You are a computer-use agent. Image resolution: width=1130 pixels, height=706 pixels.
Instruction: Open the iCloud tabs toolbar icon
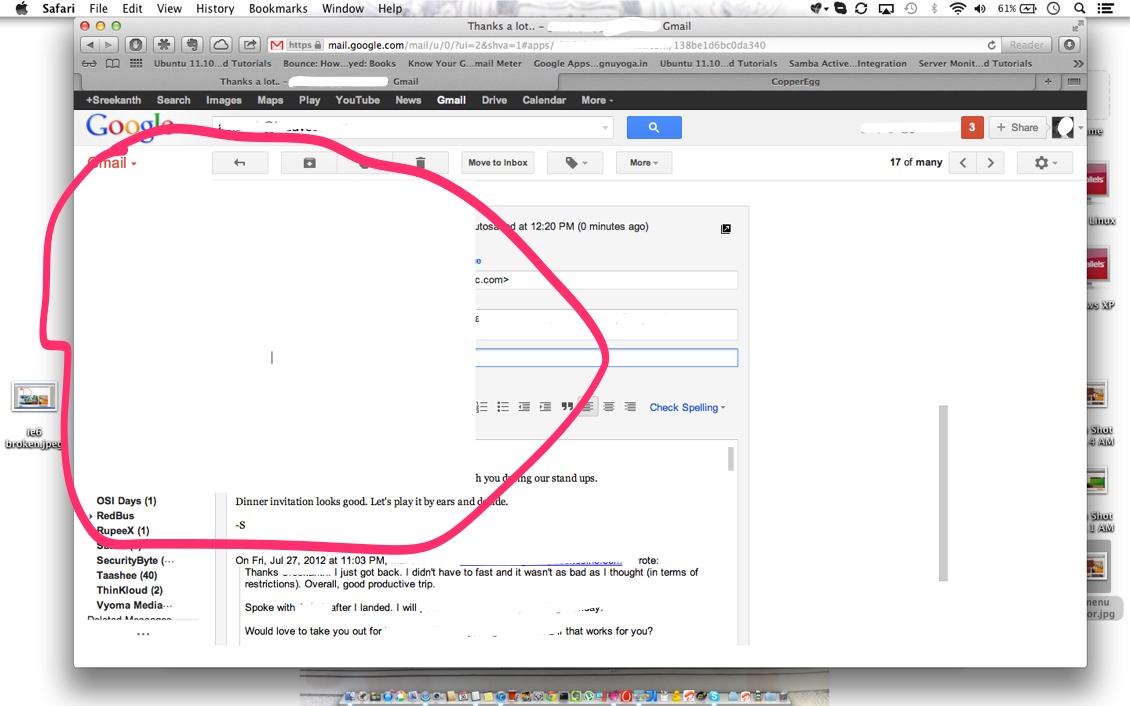(221, 45)
